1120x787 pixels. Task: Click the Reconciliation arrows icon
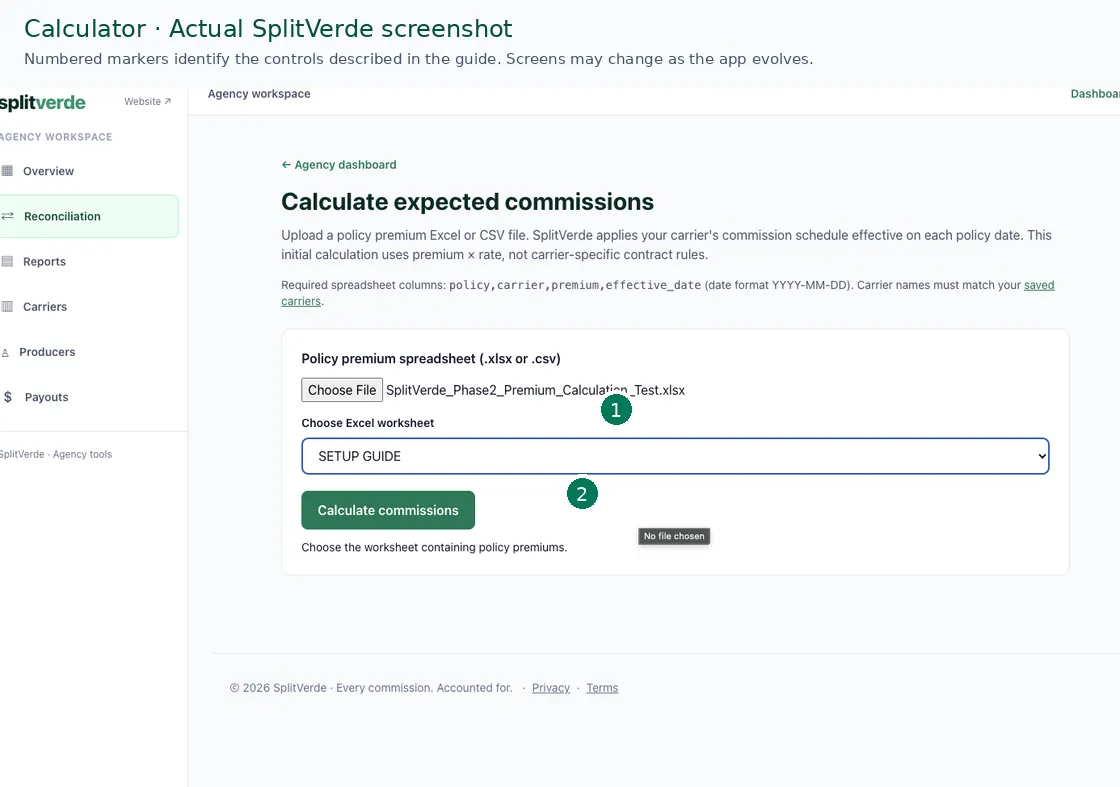coord(7,216)
